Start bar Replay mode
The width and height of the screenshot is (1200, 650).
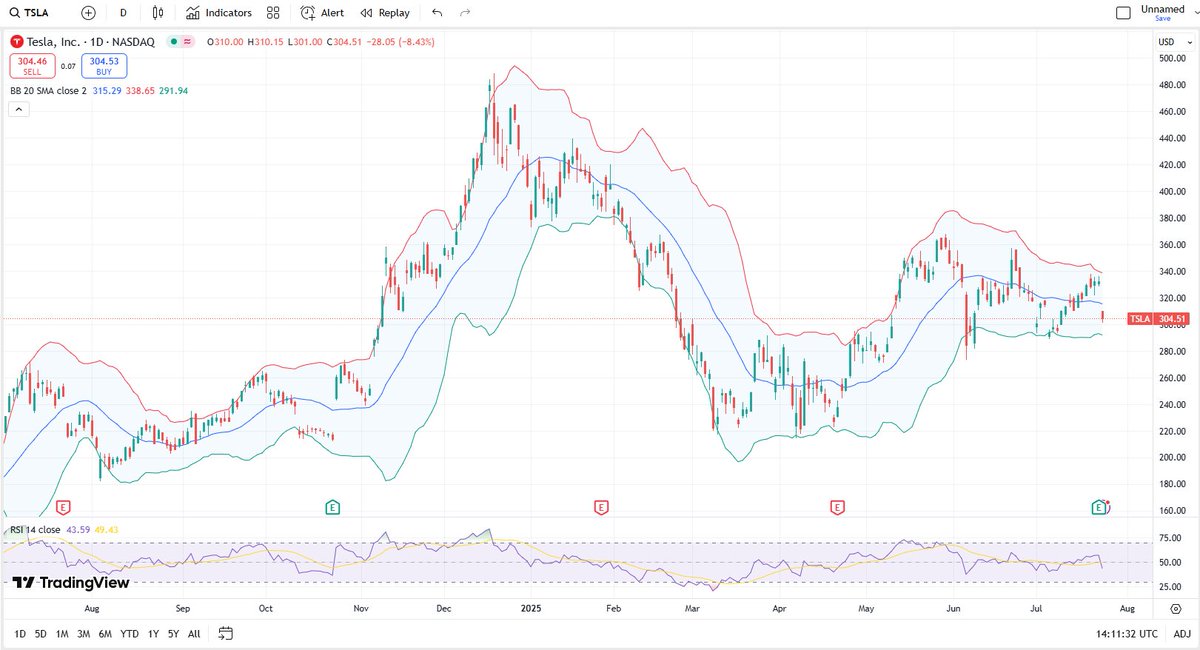tap(385, 13)
